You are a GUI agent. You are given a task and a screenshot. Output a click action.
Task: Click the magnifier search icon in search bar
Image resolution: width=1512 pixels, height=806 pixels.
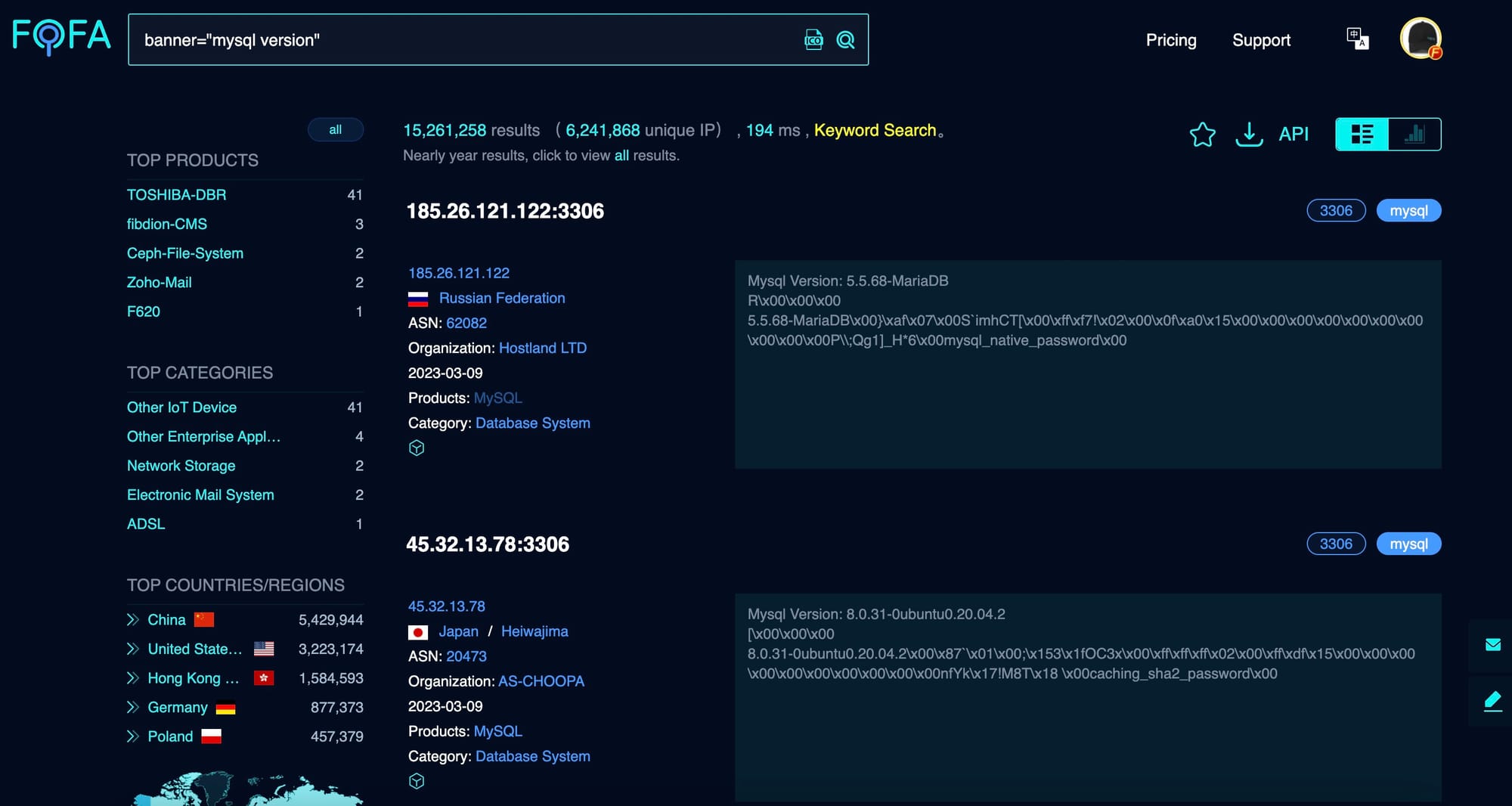845,40
